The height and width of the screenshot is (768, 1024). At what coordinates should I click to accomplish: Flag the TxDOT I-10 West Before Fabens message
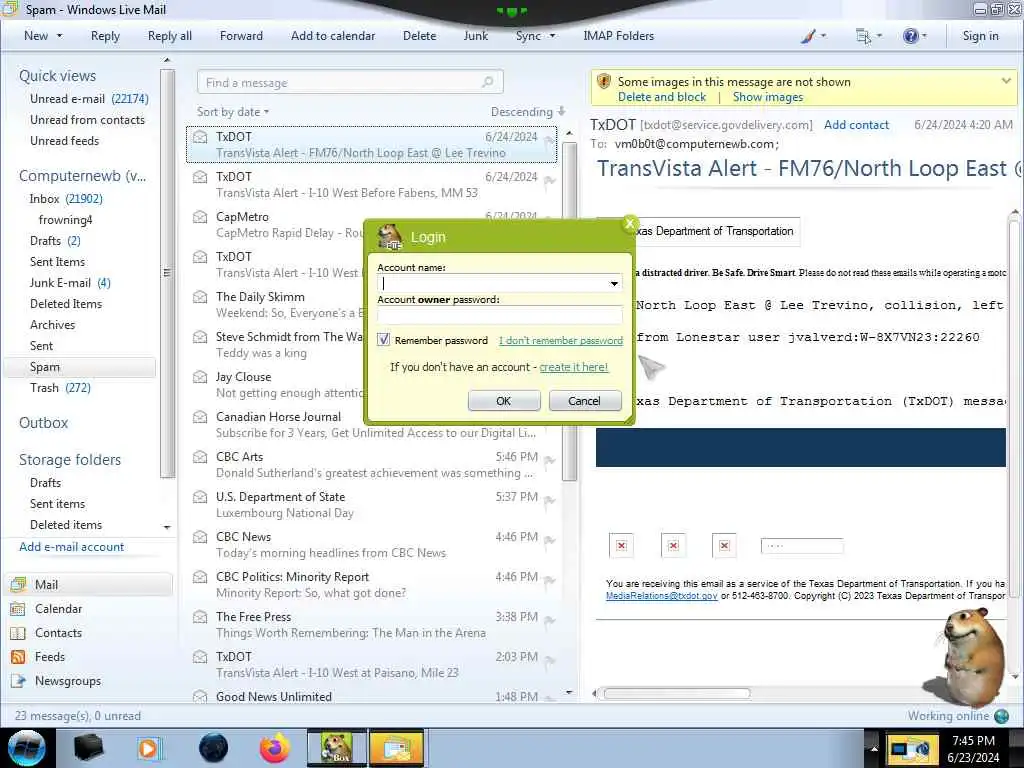click(550, 181)
